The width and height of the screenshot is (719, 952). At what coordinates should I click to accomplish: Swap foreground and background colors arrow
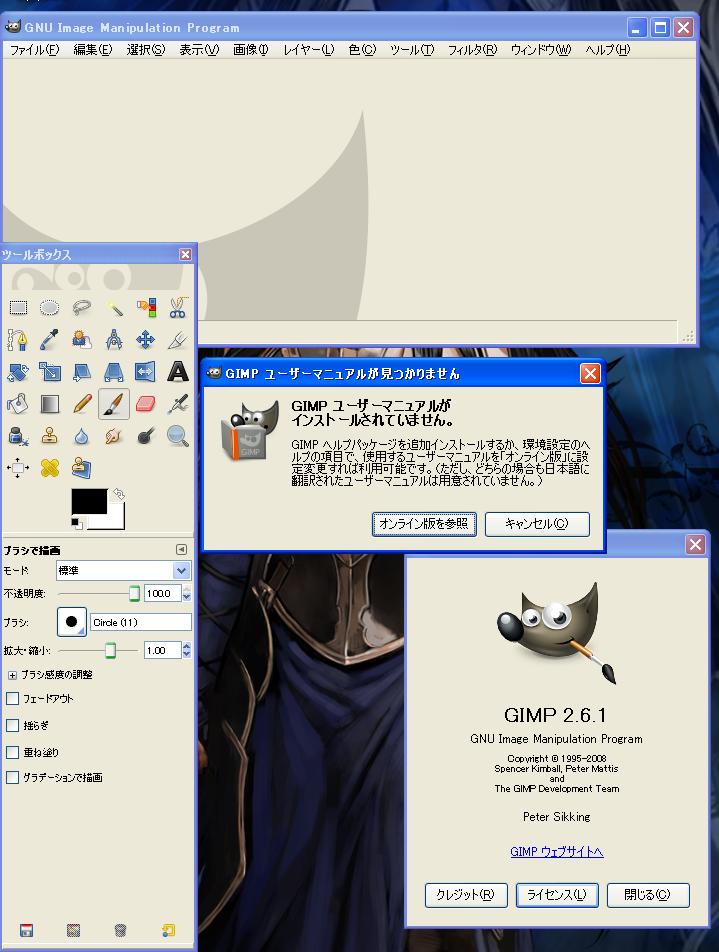(119, 494)
